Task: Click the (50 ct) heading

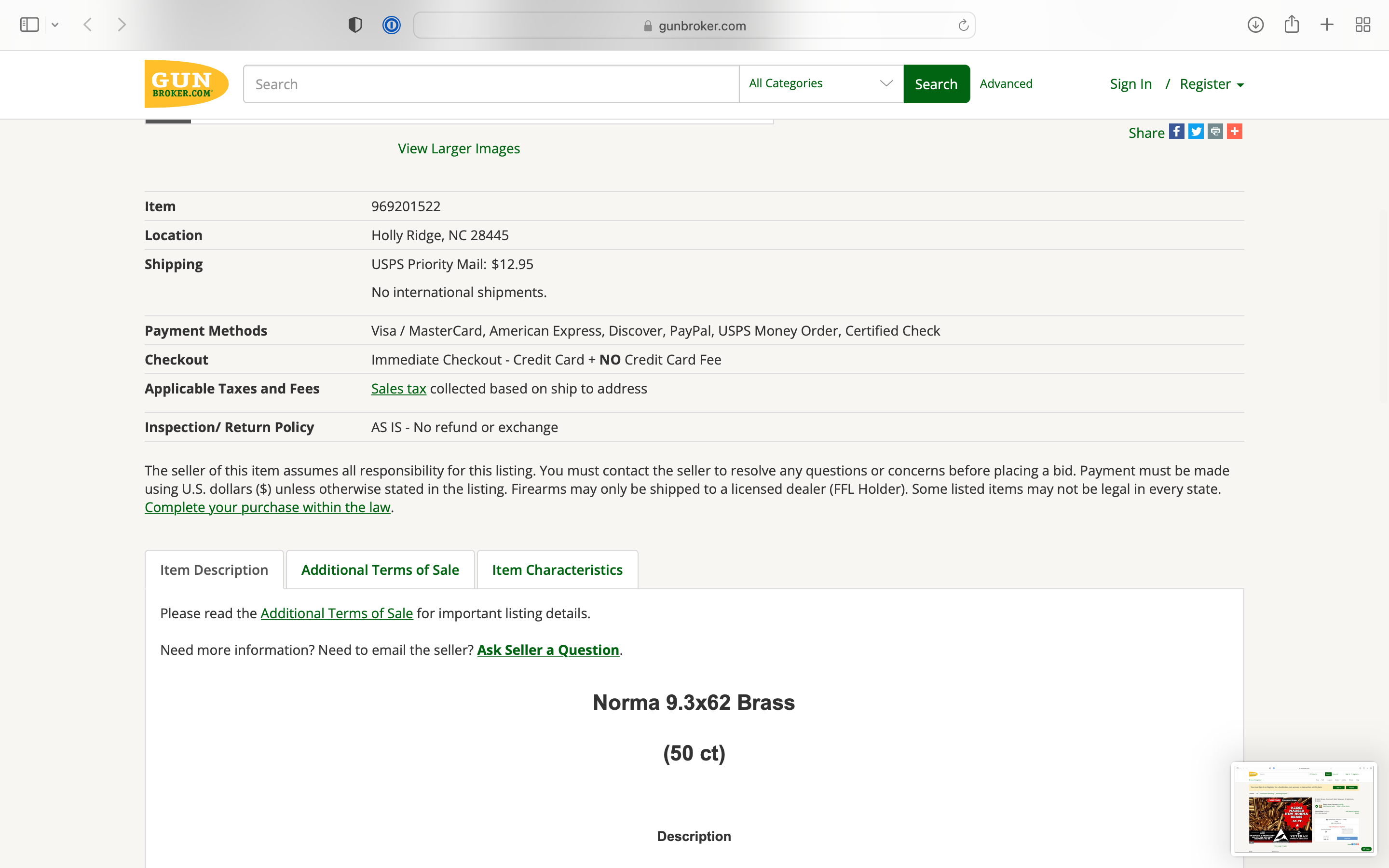Action: [694, 753]
